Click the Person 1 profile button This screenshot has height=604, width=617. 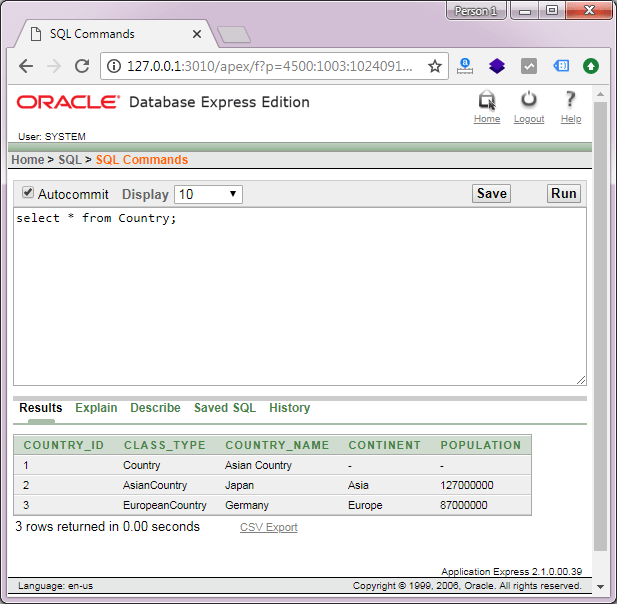[476, 11]
